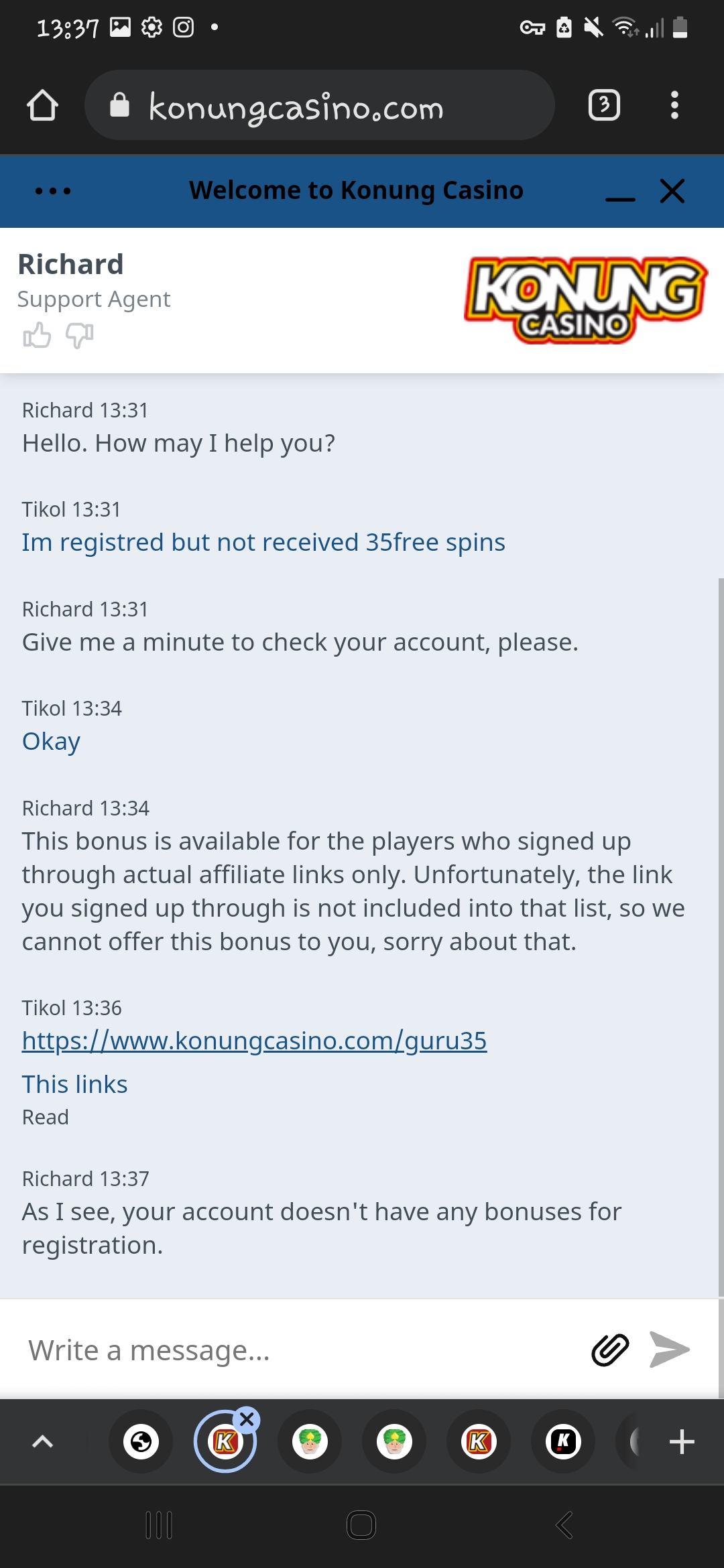Attach a file with the paperclip icon

pos(610,1350)
